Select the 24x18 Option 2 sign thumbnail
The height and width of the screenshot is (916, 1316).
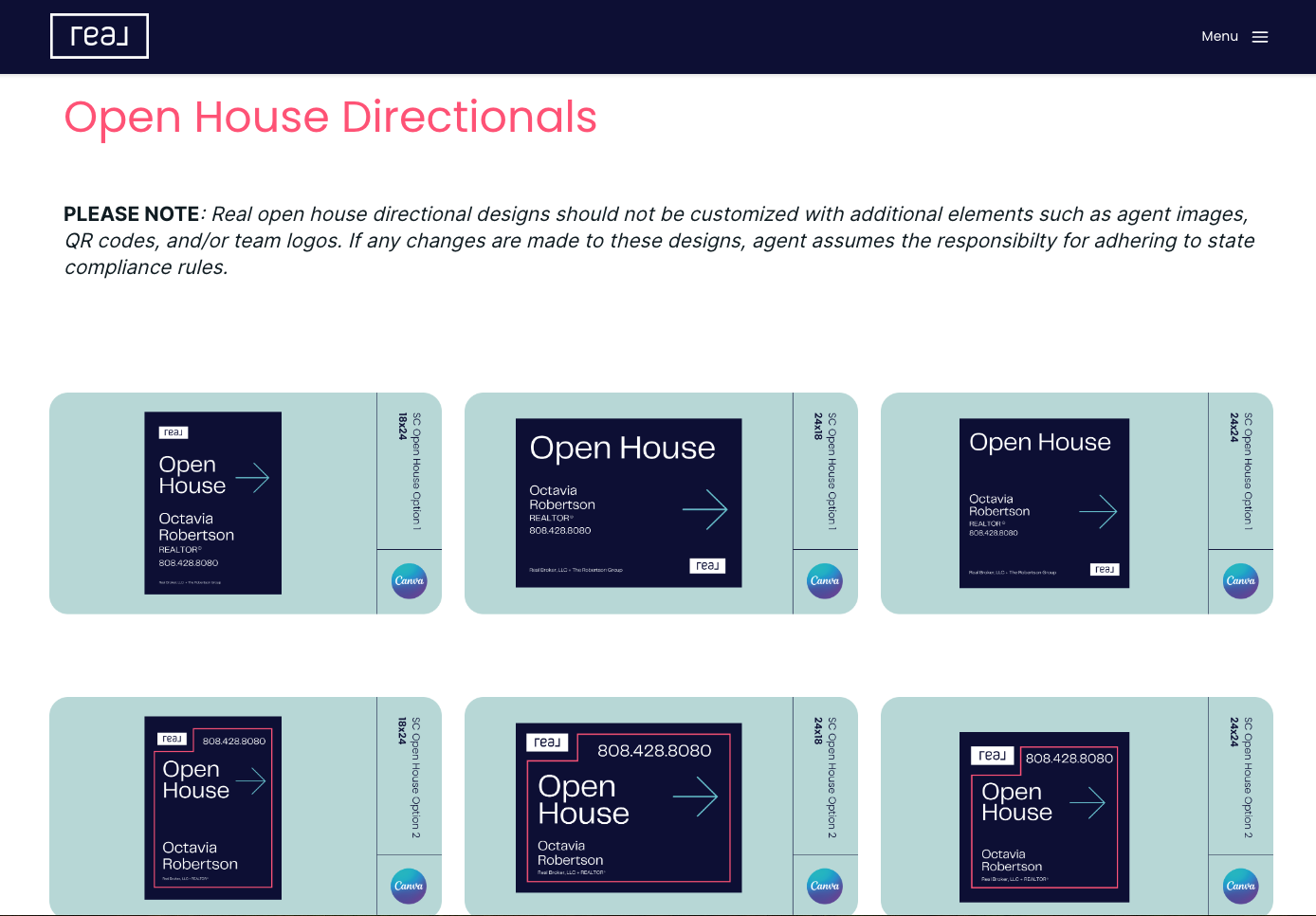coord(629,808)
